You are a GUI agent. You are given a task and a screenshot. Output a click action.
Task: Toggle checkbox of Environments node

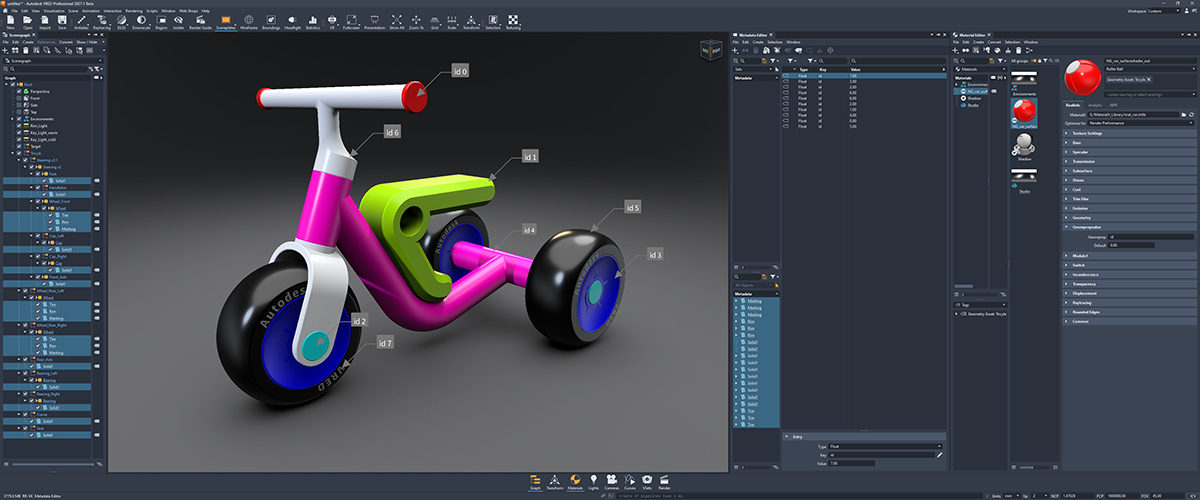click(19, 119)
